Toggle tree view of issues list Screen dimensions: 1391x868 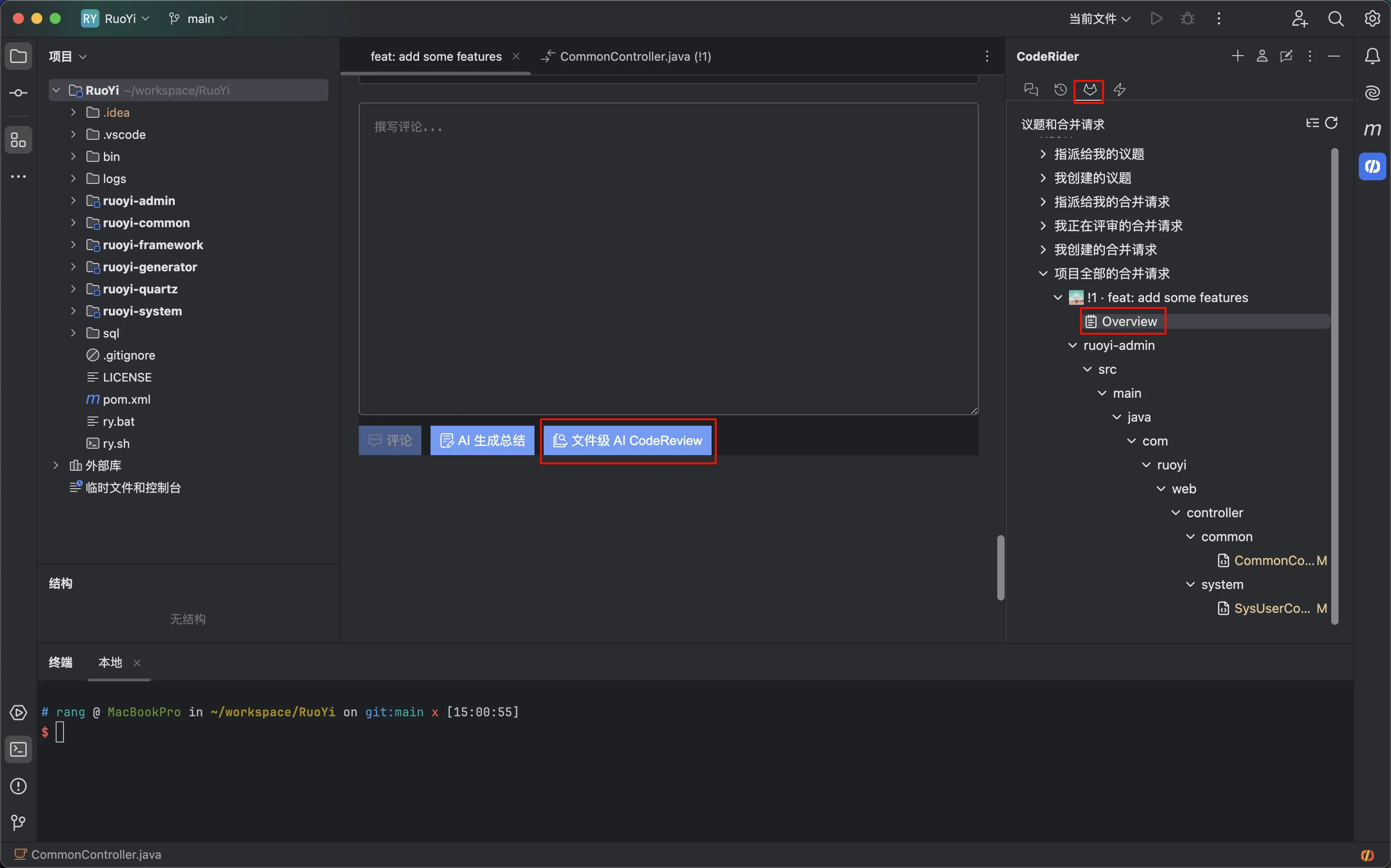click(1312, 123)
